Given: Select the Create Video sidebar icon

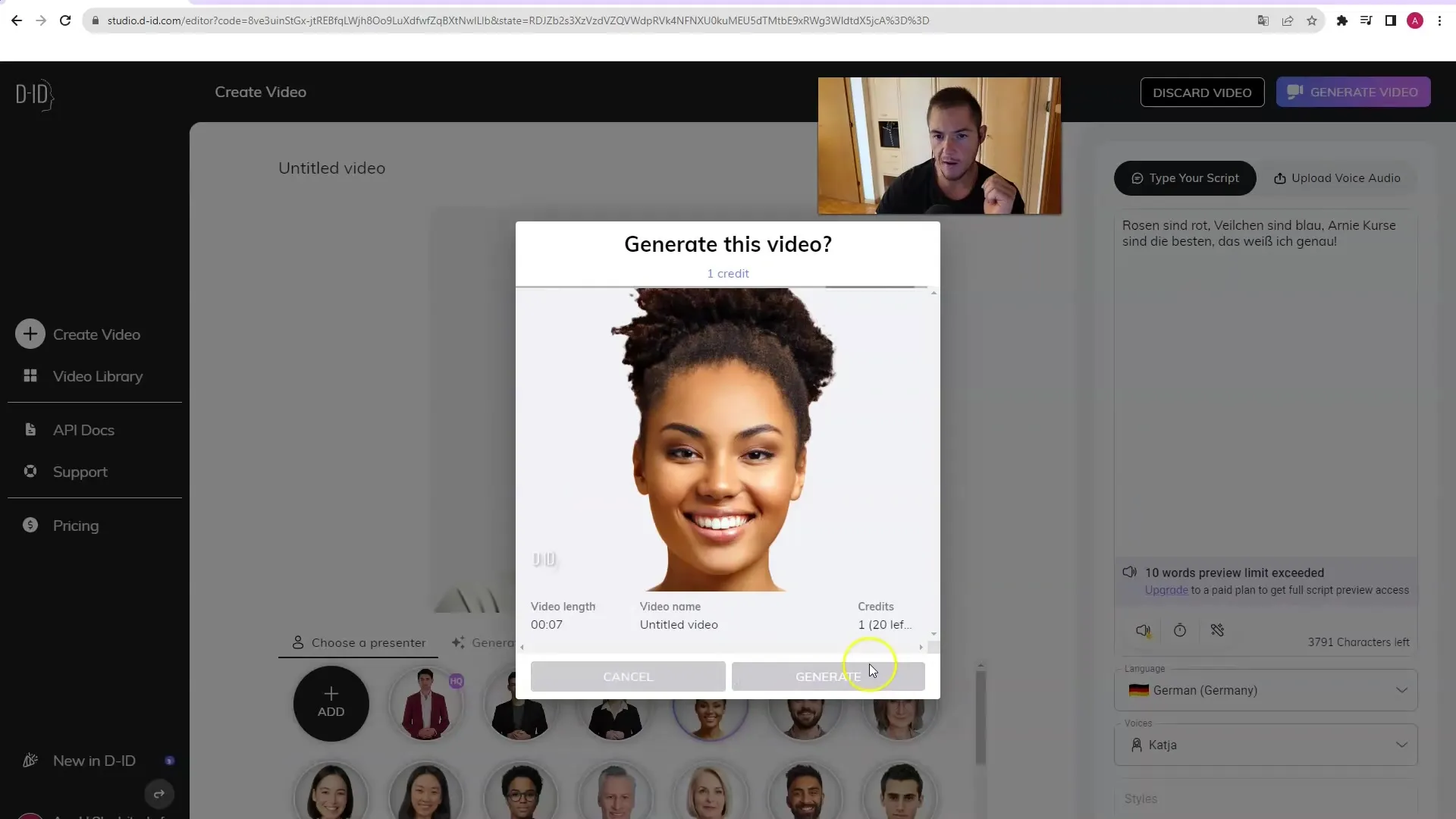Looking at the screenshot, I should point(29,333).
